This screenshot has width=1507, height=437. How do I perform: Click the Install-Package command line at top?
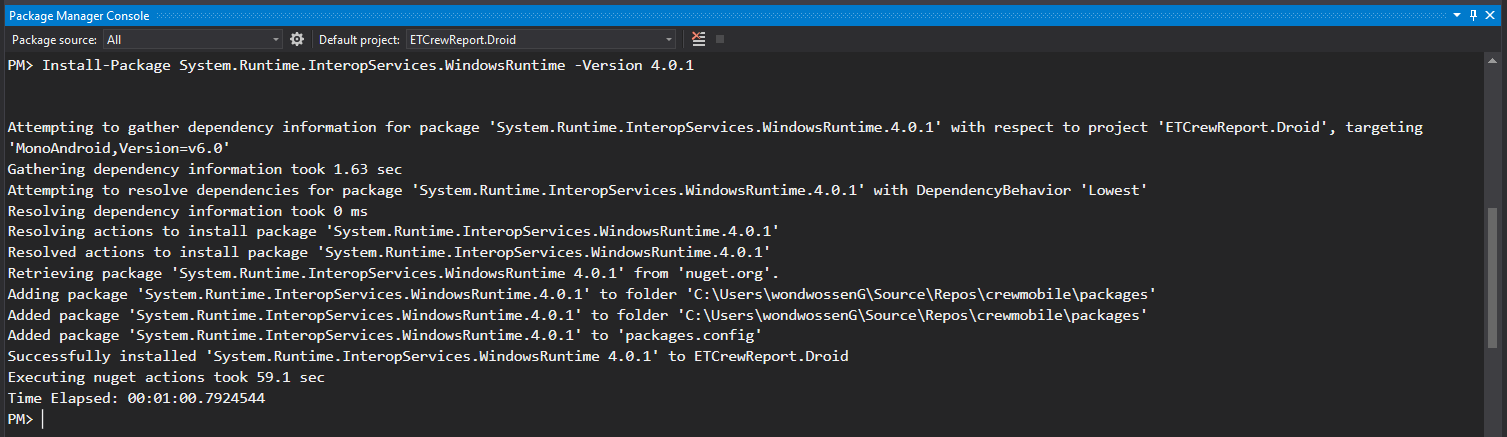[351, 65]
